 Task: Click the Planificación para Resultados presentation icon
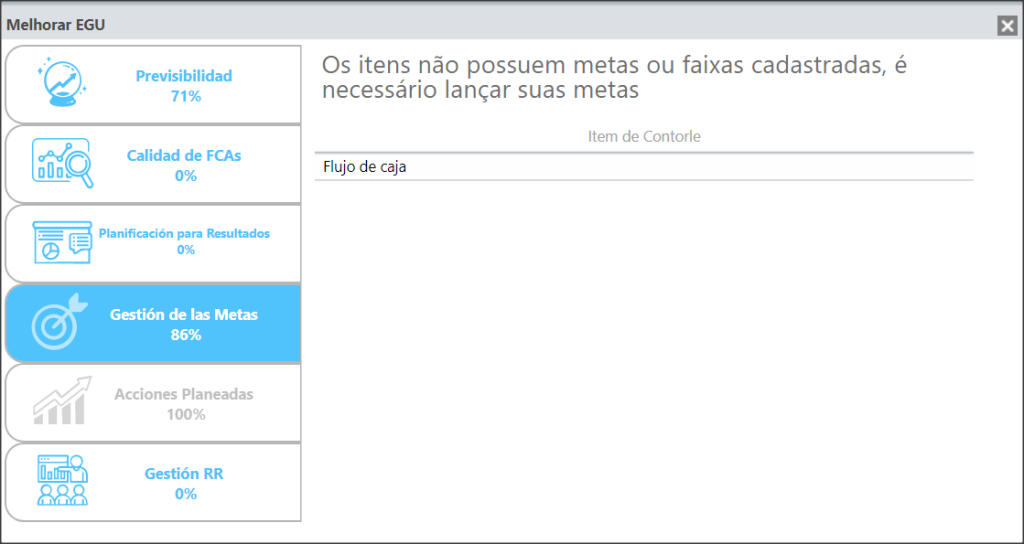tap(62, 242)
